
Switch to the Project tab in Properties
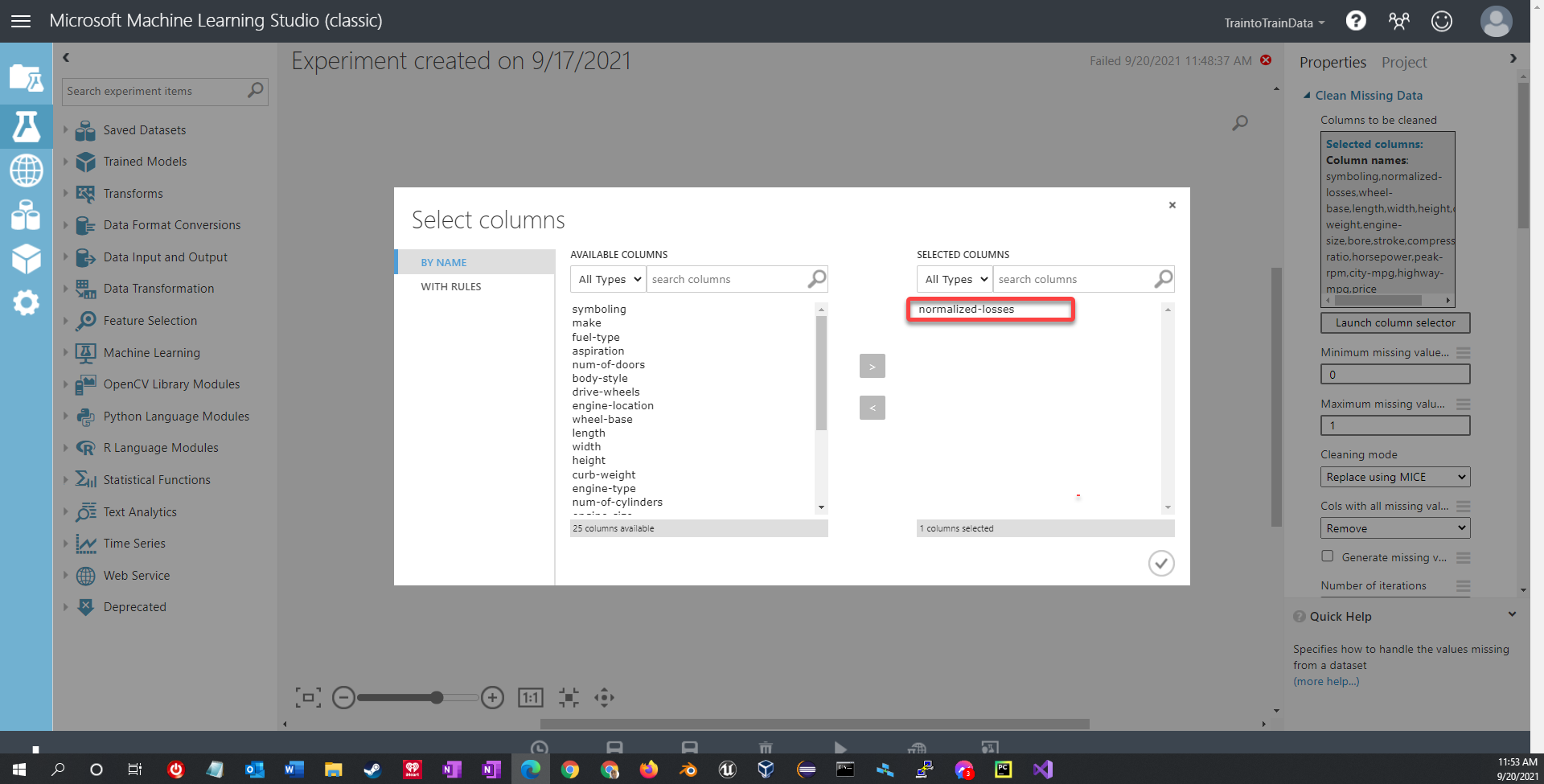1403,62
